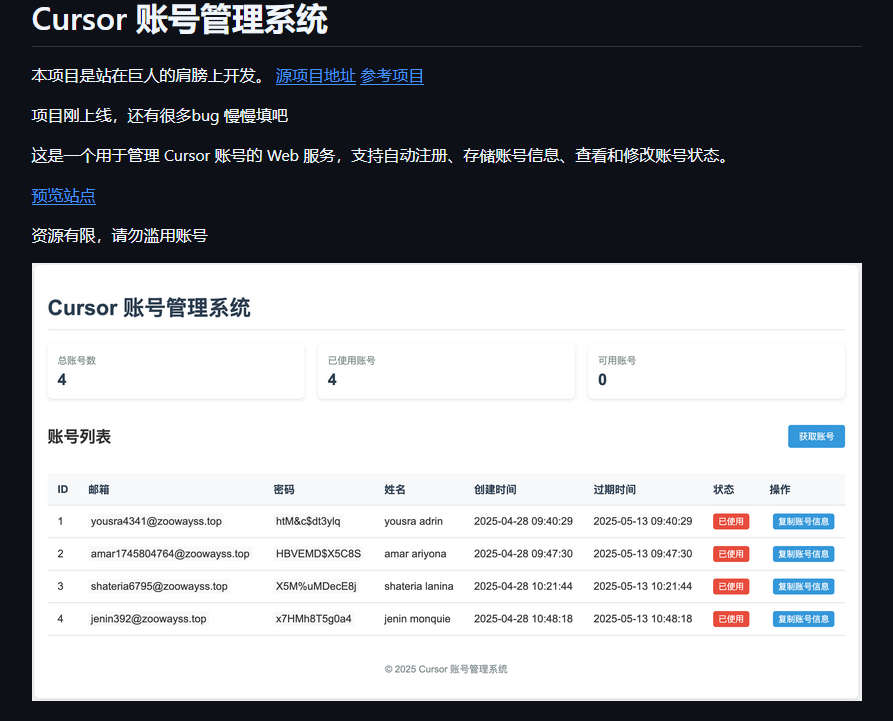Click the 总账号数 stat card

176,371
